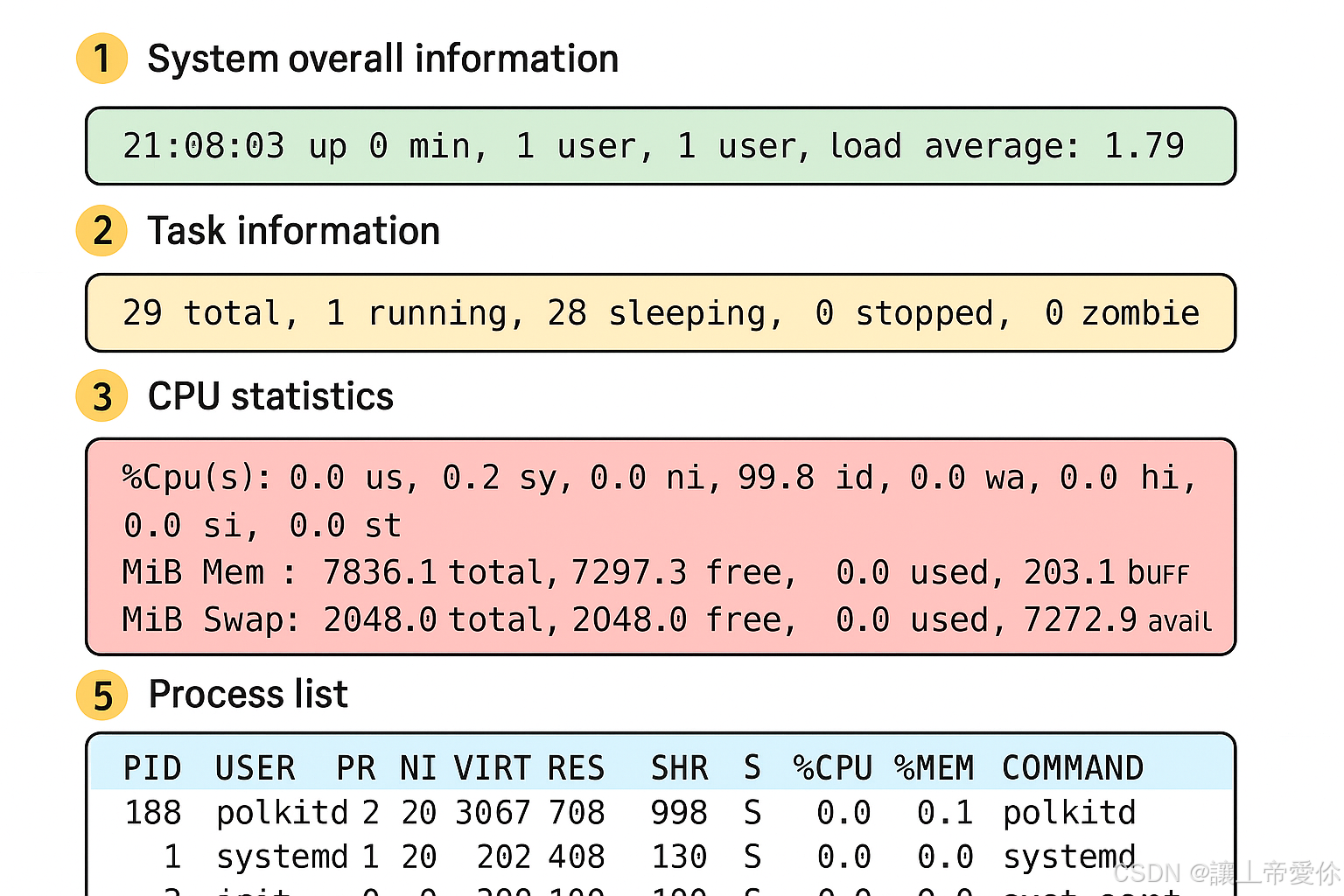Select the 7836.1 total memory value

pyautogui.click(x=379, y=572)
